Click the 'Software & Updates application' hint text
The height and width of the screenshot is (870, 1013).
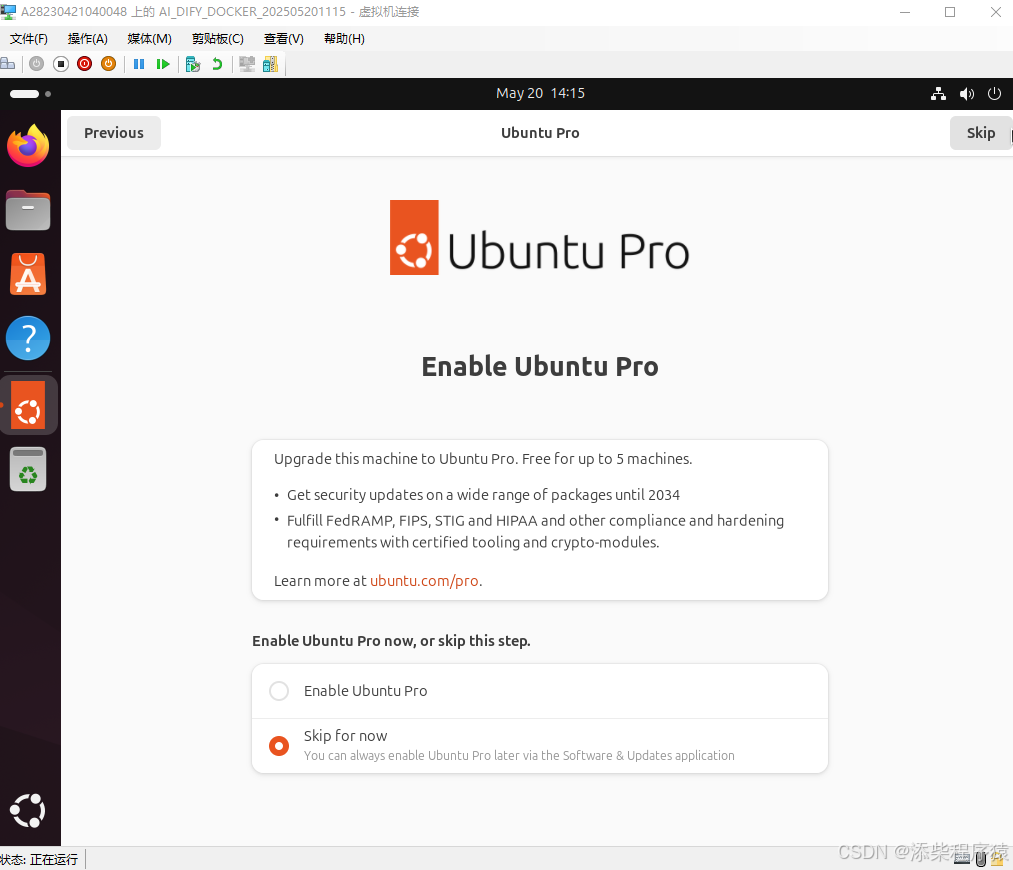click(x=519, y=756)
